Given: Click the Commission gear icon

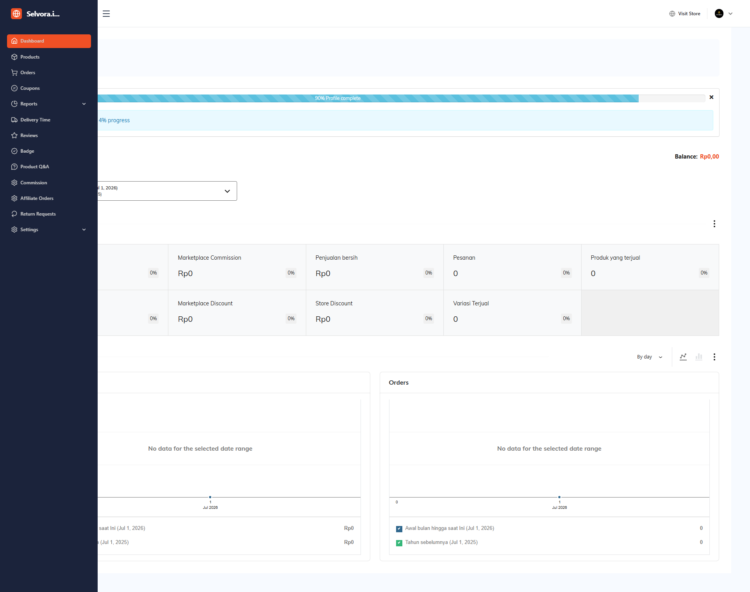Looking at the screenshot, I should tap(14, 183).
